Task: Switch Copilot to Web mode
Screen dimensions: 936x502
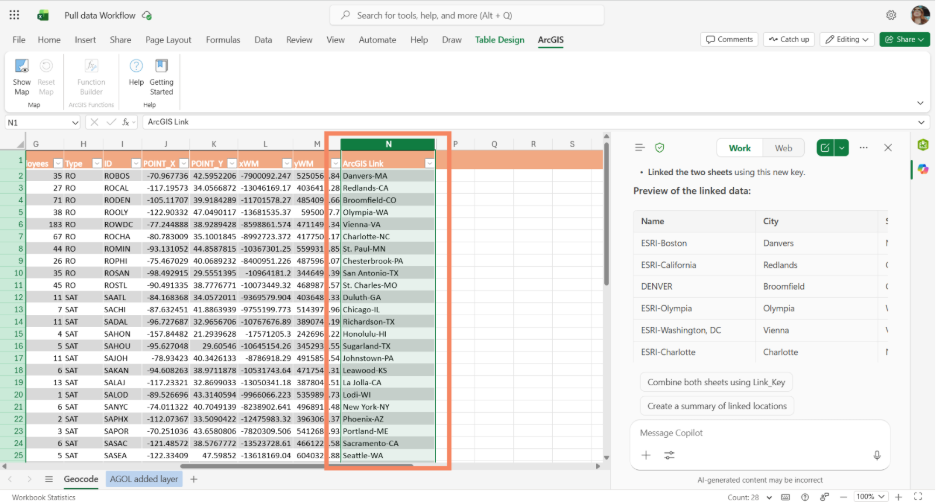Action: 783,148
